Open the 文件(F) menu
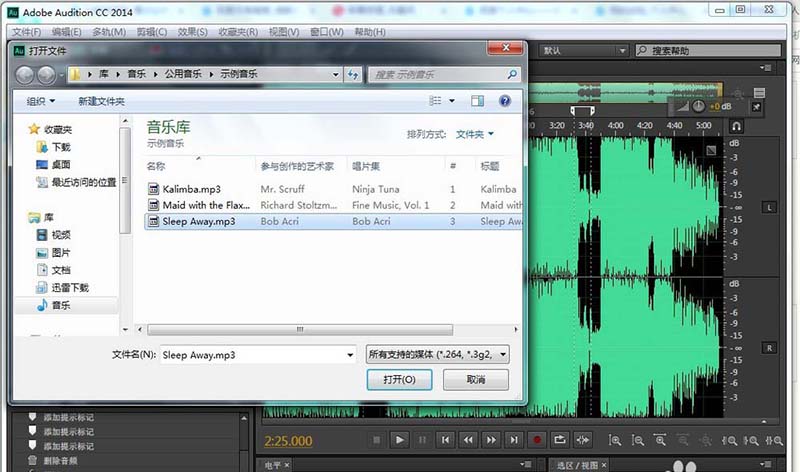This screenshot has width=800, height=472. (27, 32)
